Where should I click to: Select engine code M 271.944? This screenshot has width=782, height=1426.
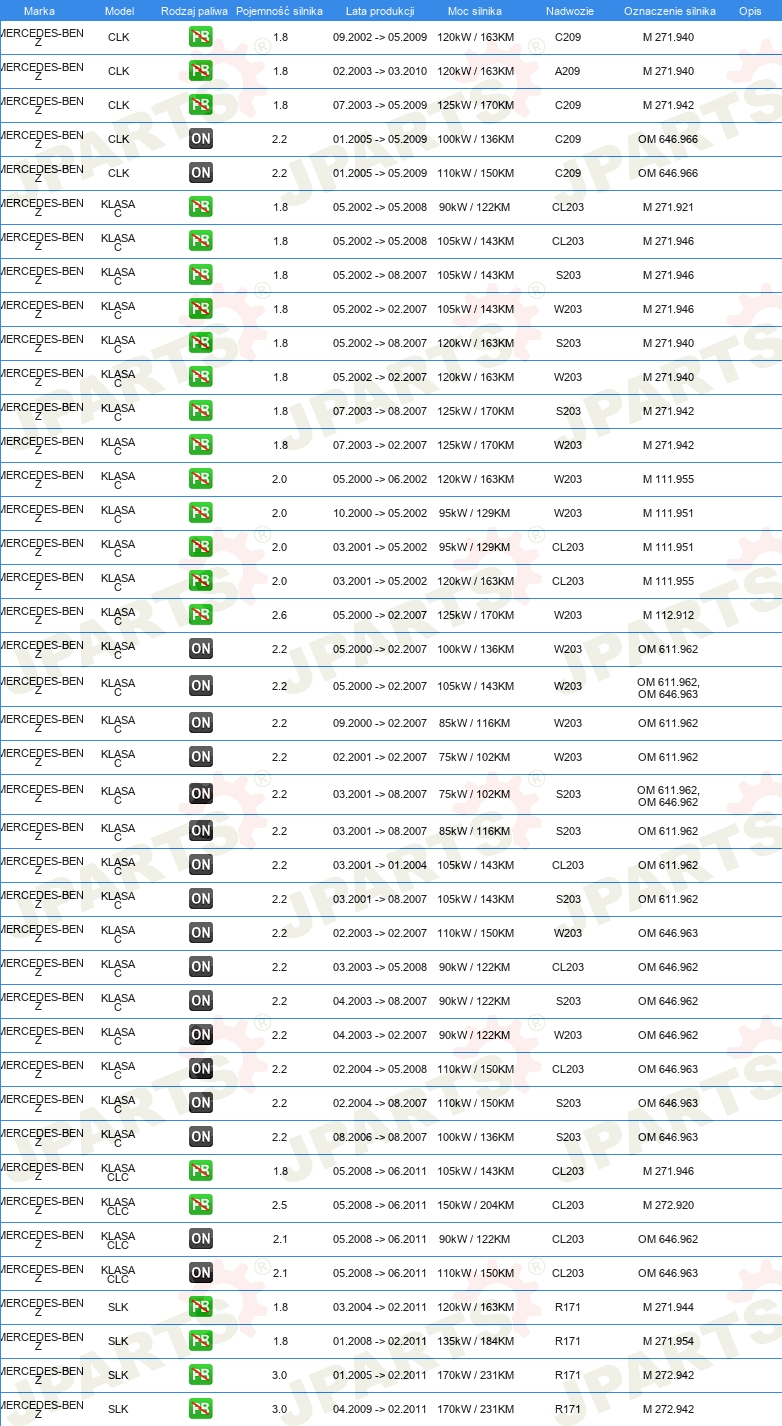pyautogui.click(x=668, y=1307)
